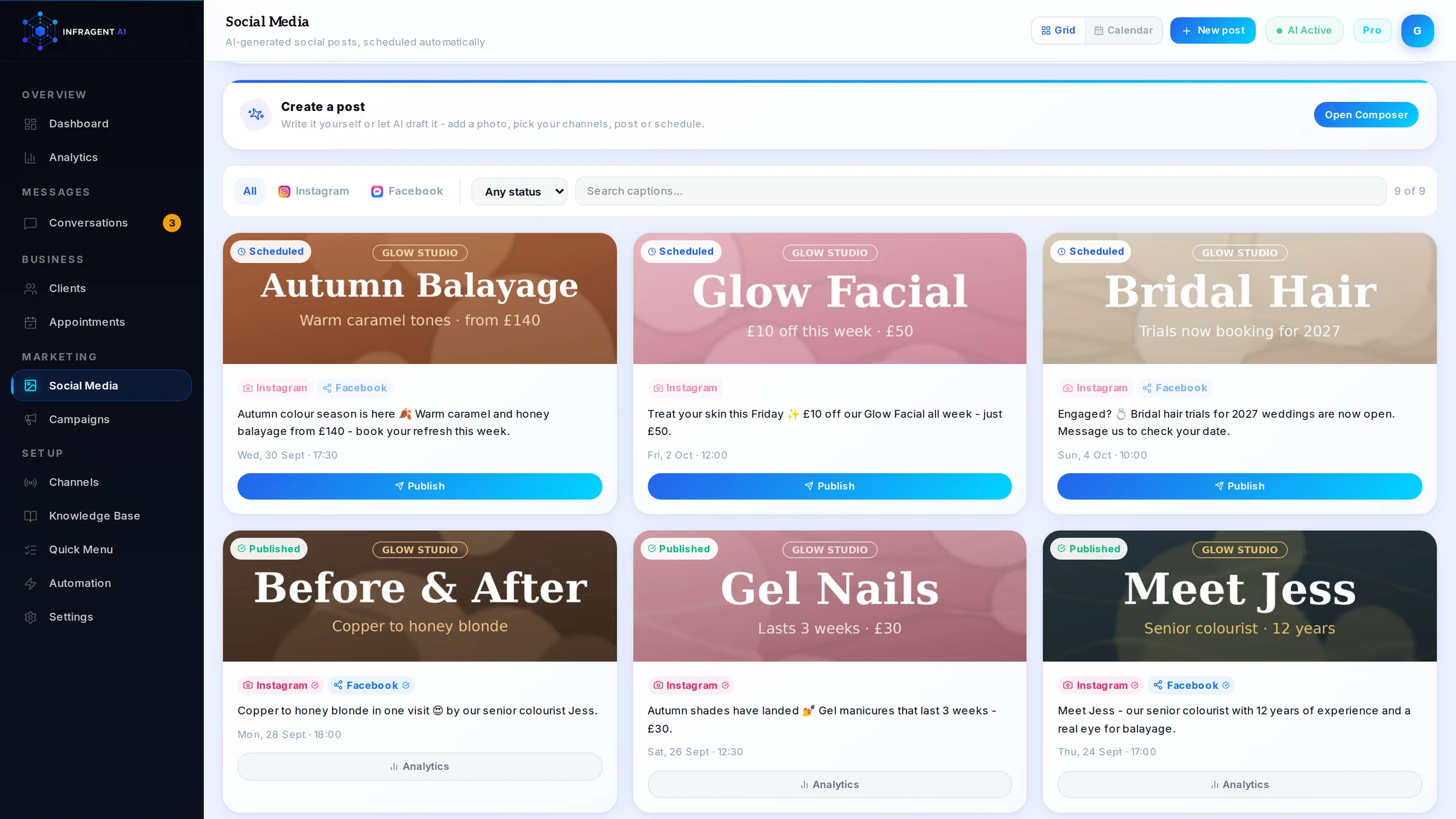Screen dimensions: 1456x819
Task: Select Social Media in the sidebar
Action: click(101, 386)
